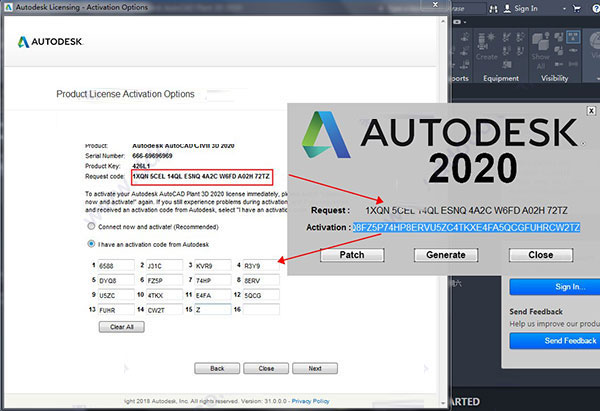The image size is (600, 411).
Task: Click the empty activation code field 16
Action: pyautogui.click(x=261, y=310)
